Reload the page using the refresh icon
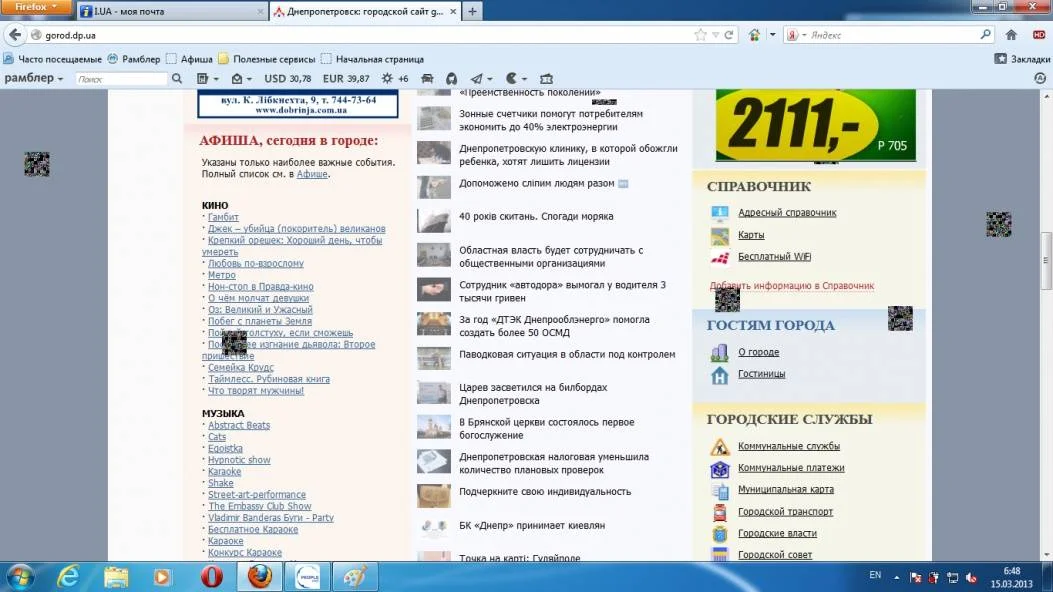1053x592 pixels. (729, 35)
